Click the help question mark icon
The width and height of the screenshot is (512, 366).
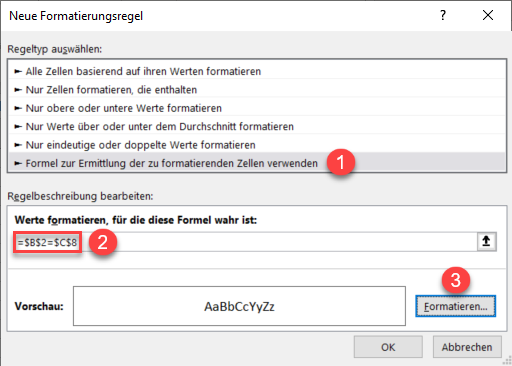pos(443,15)
